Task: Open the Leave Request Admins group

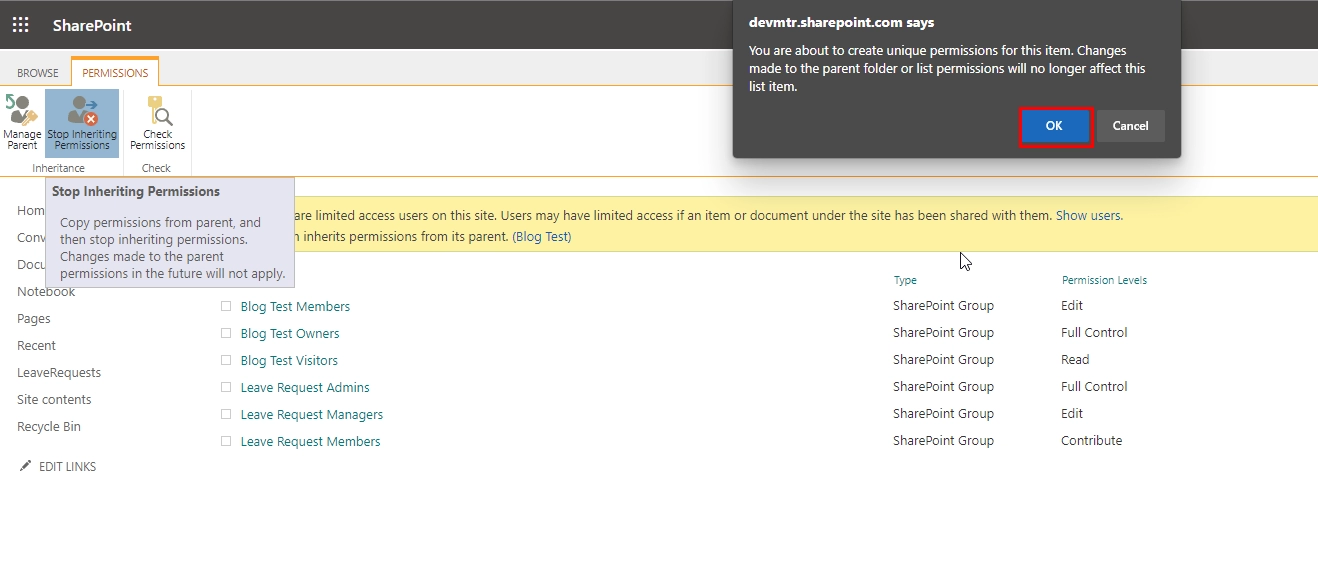Action: coord(305,387)
